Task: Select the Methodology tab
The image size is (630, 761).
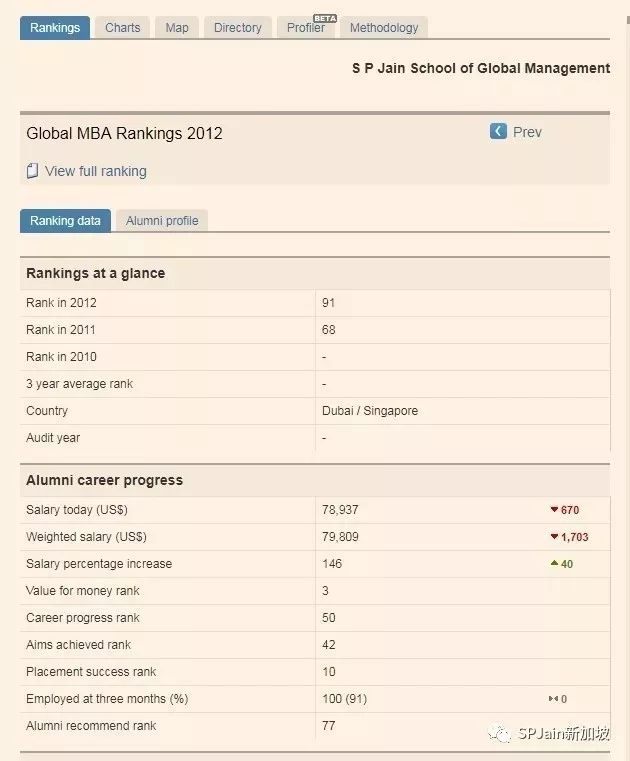Action: tap(384, 28)
